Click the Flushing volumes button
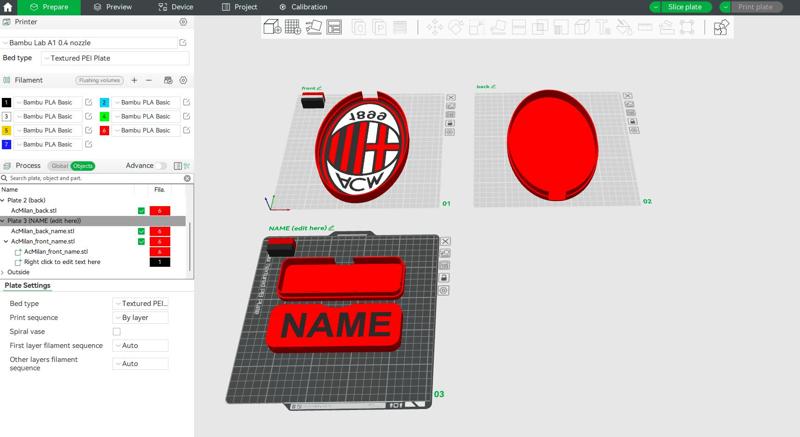The image size is (800, 437). tap(99, 80)
